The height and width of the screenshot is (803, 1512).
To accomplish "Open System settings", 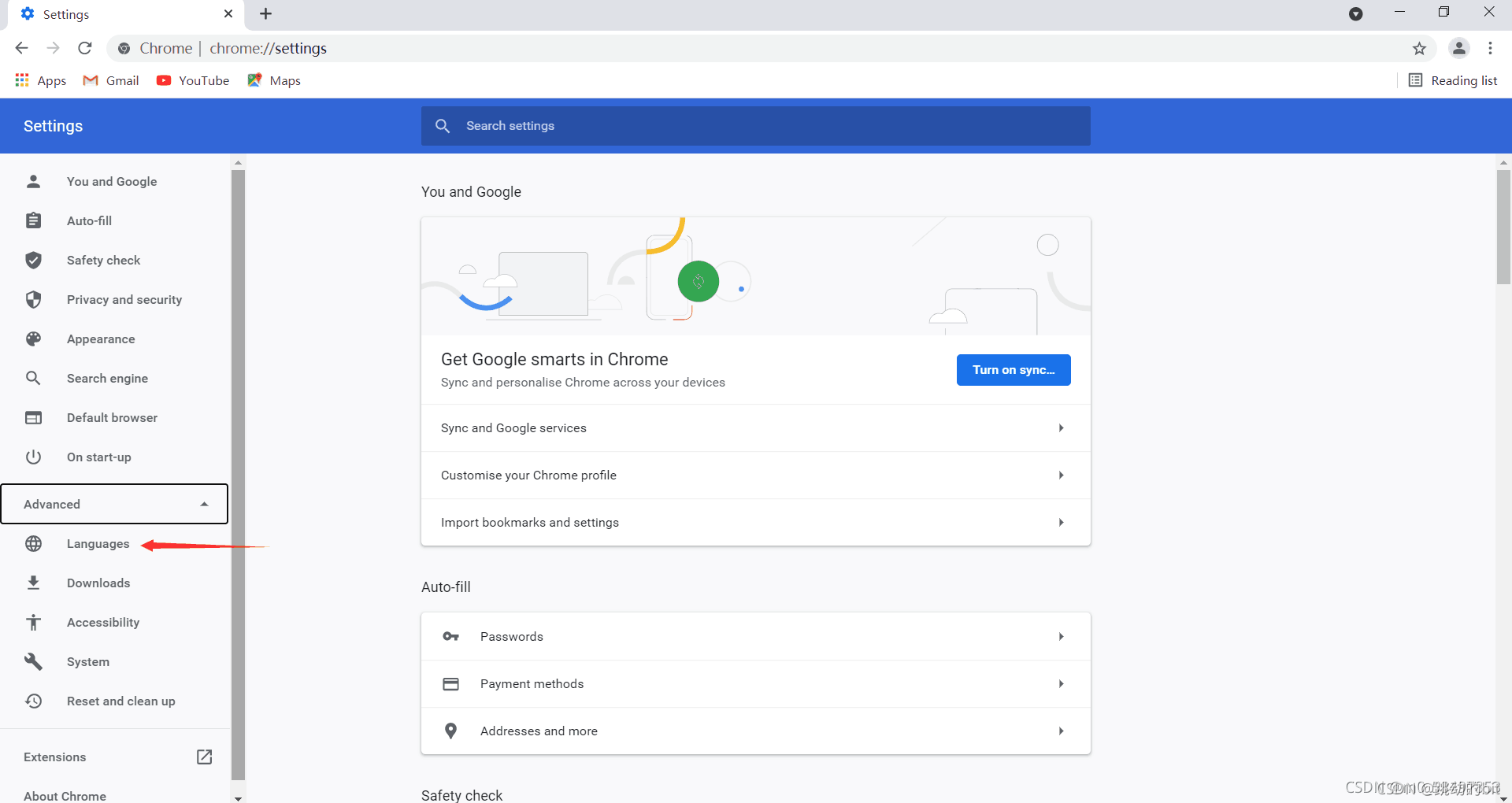I will tap(88, 661).
